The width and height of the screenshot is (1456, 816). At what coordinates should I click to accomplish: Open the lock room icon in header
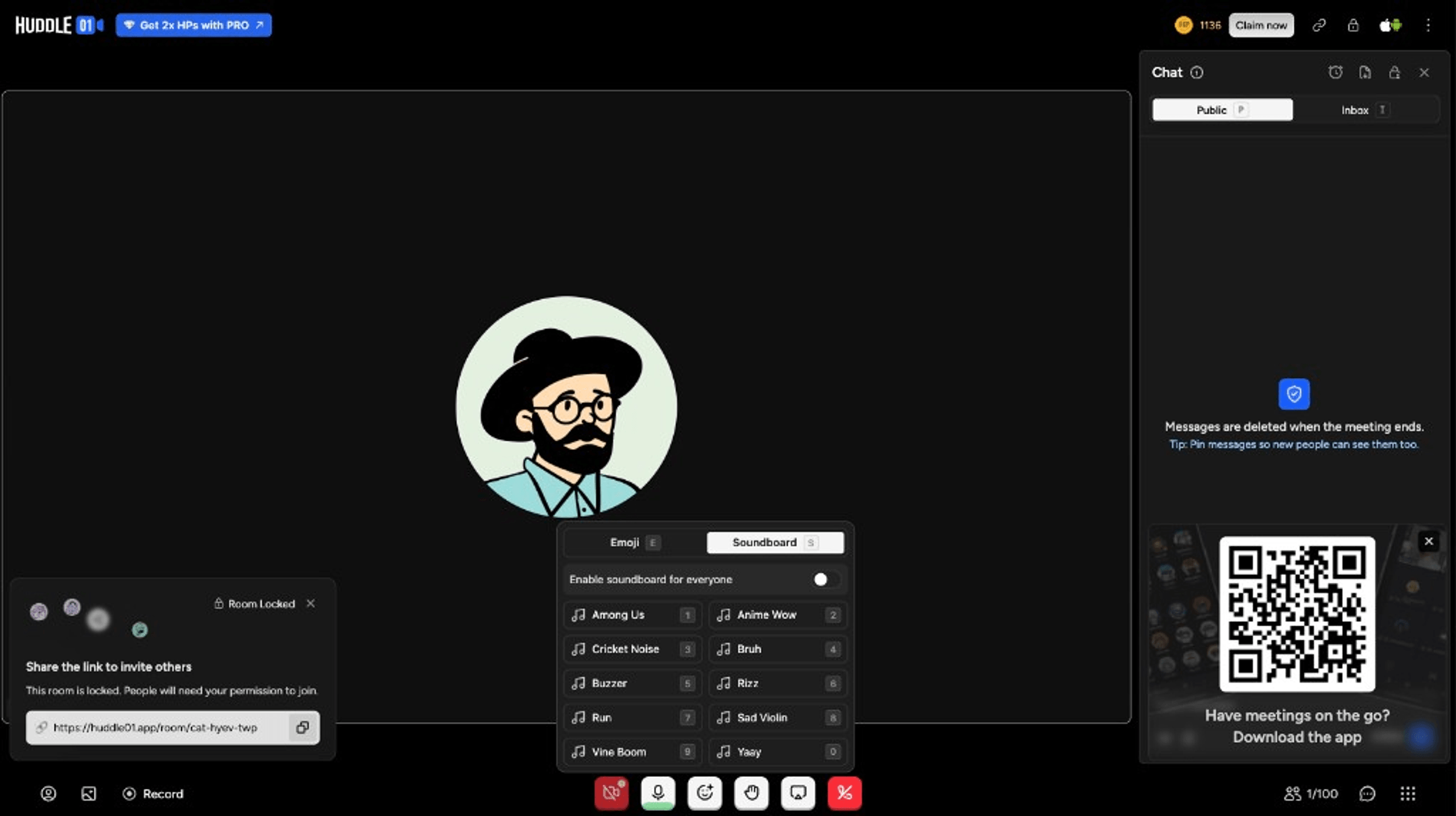(x=1353, y=25)
